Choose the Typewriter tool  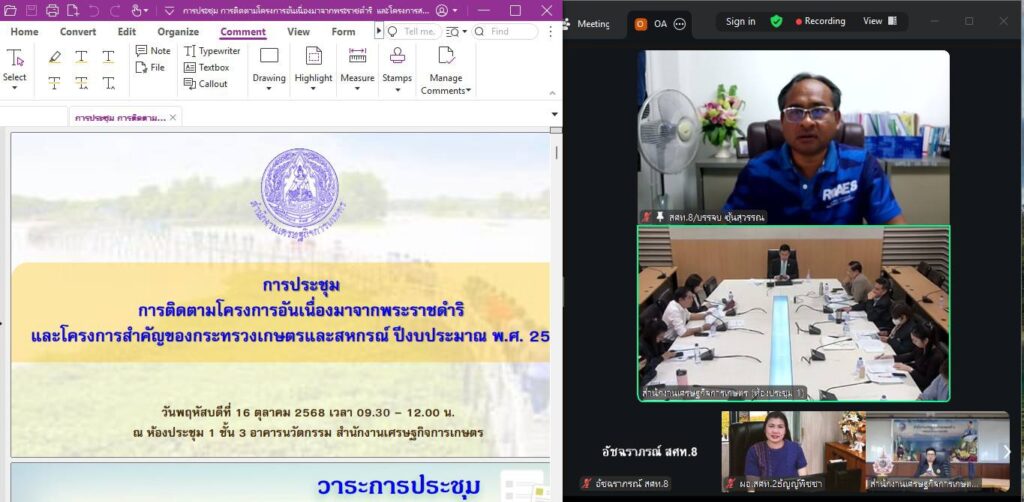coord(212,51)
